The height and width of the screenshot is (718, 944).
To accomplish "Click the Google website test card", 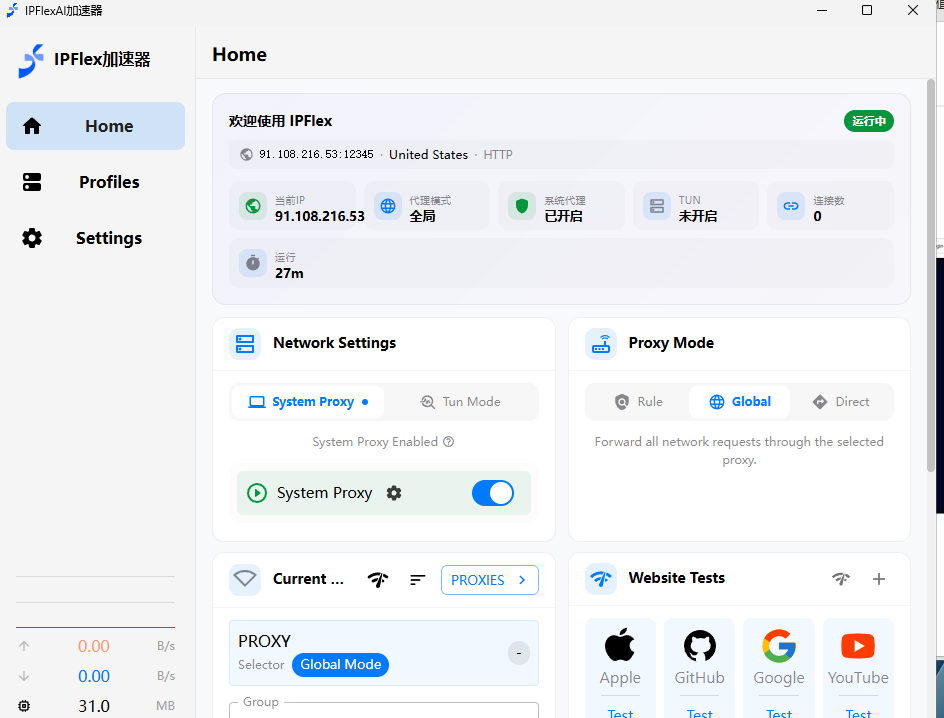I will click(x=778, y=668).
